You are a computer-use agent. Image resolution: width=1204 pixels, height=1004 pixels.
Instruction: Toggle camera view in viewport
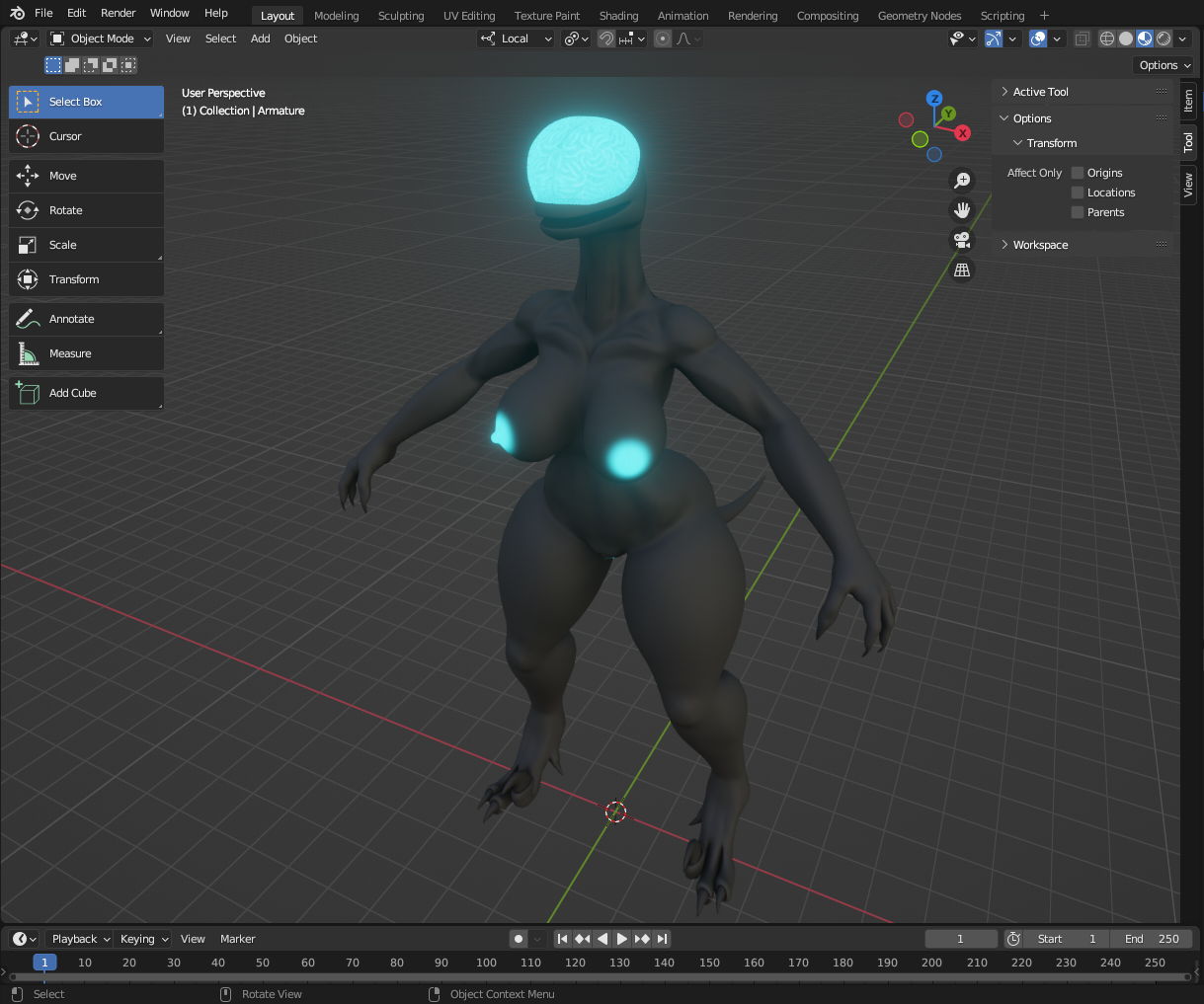coord(961,240)
